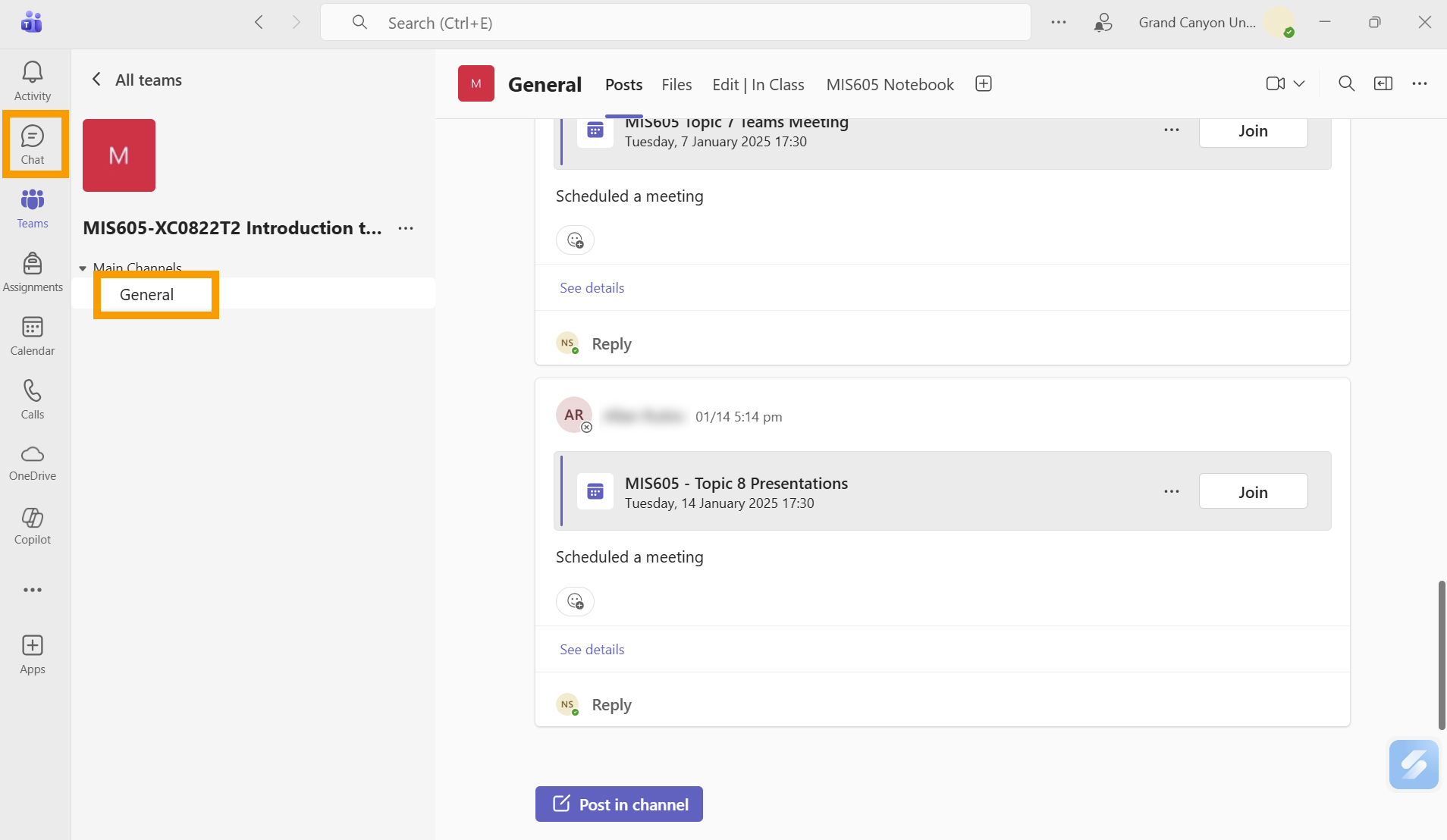Launch Copilot from the left rail

tap(33, 526)
